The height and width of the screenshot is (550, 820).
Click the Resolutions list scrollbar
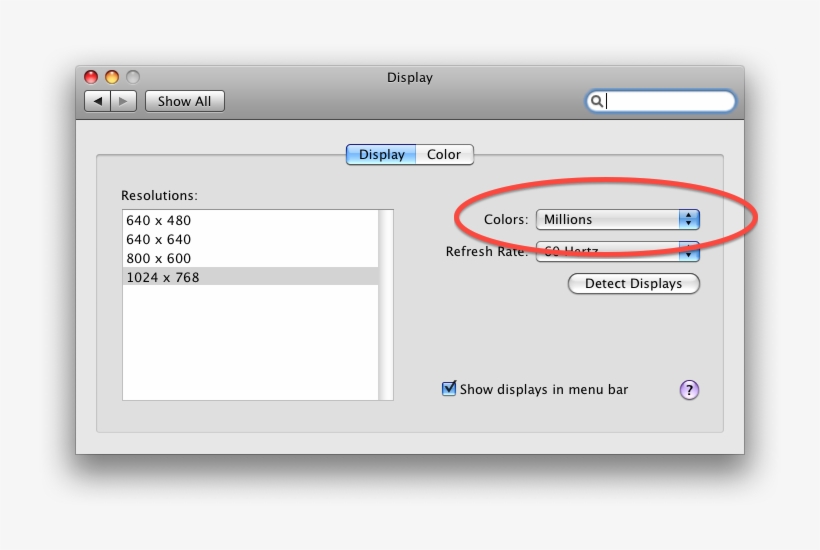pos(386,305)
